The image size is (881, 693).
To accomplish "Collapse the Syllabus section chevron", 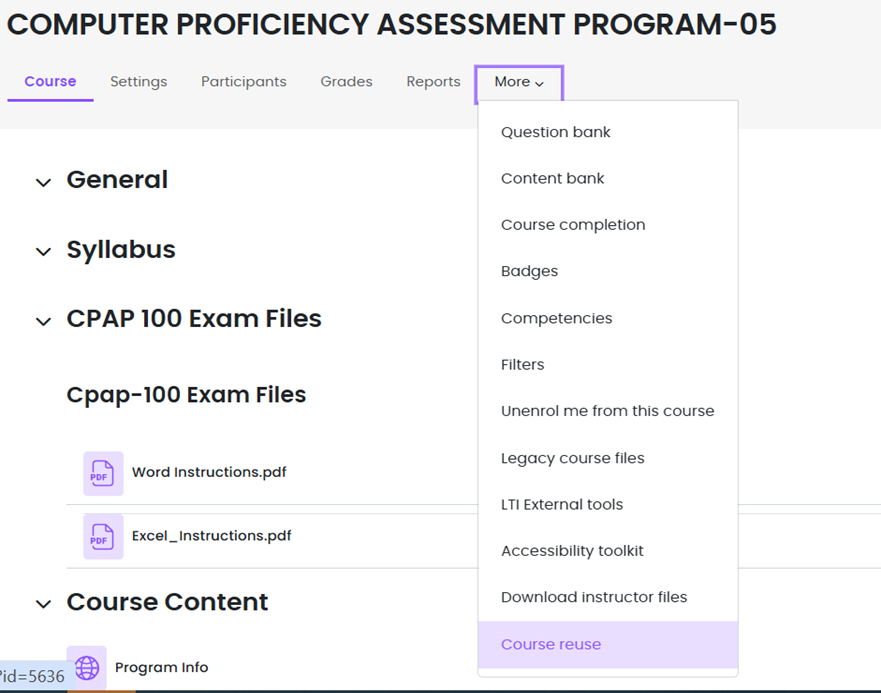I will (43, 252).
